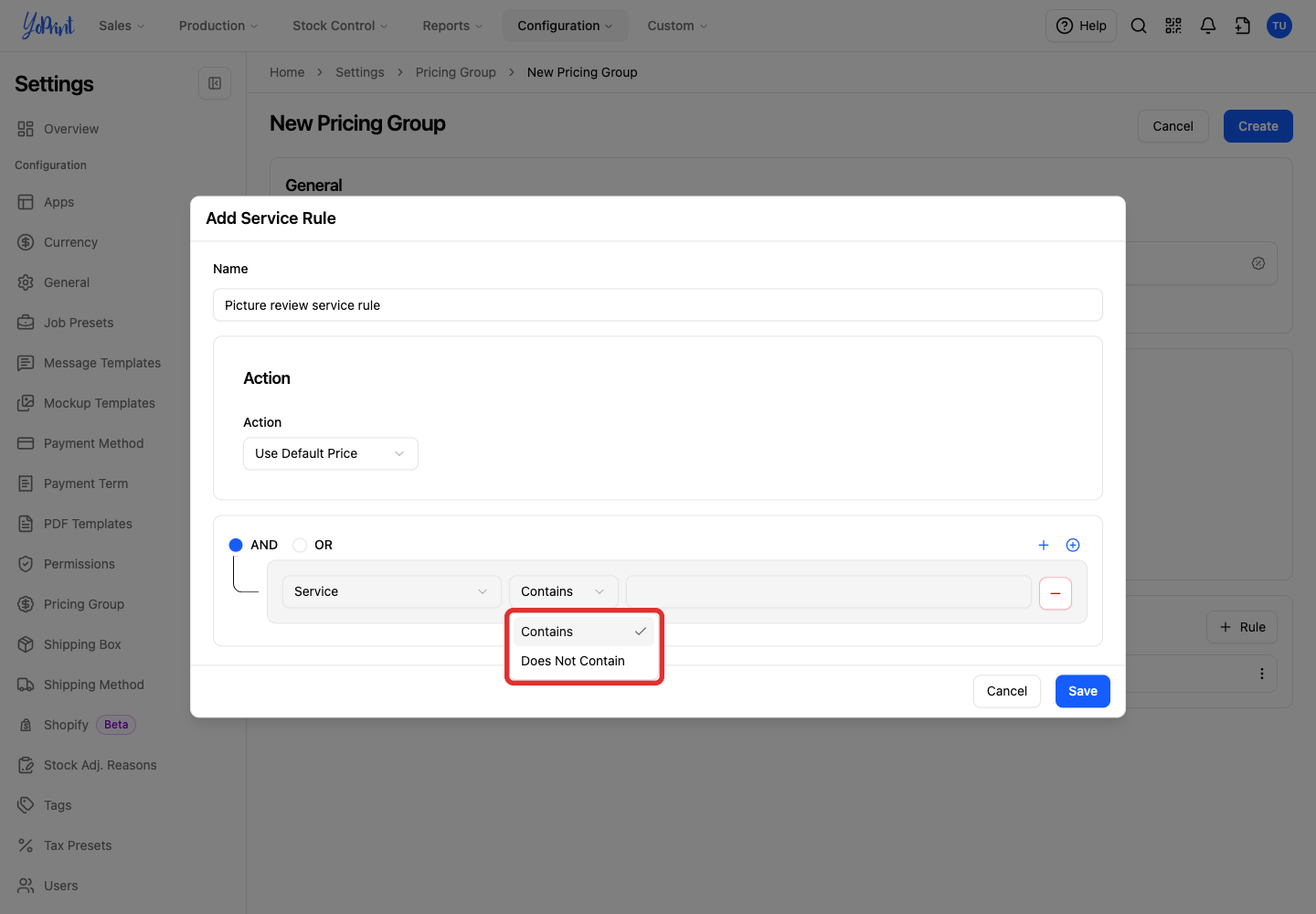Click the Add Rule button
The height and width of the screenshot is (914, 1316).
point(1242,627)
